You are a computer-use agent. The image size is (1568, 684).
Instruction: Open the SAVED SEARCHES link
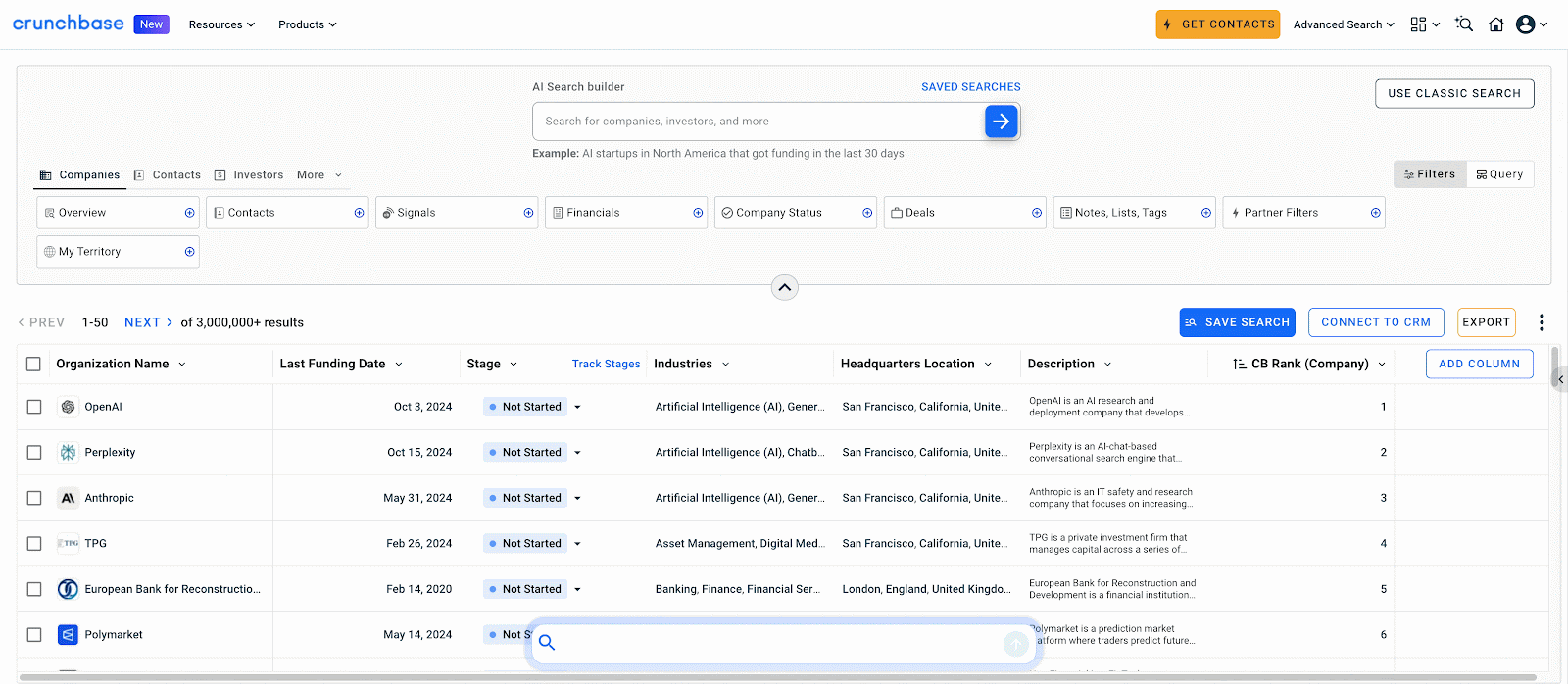(x=971, y=87)
